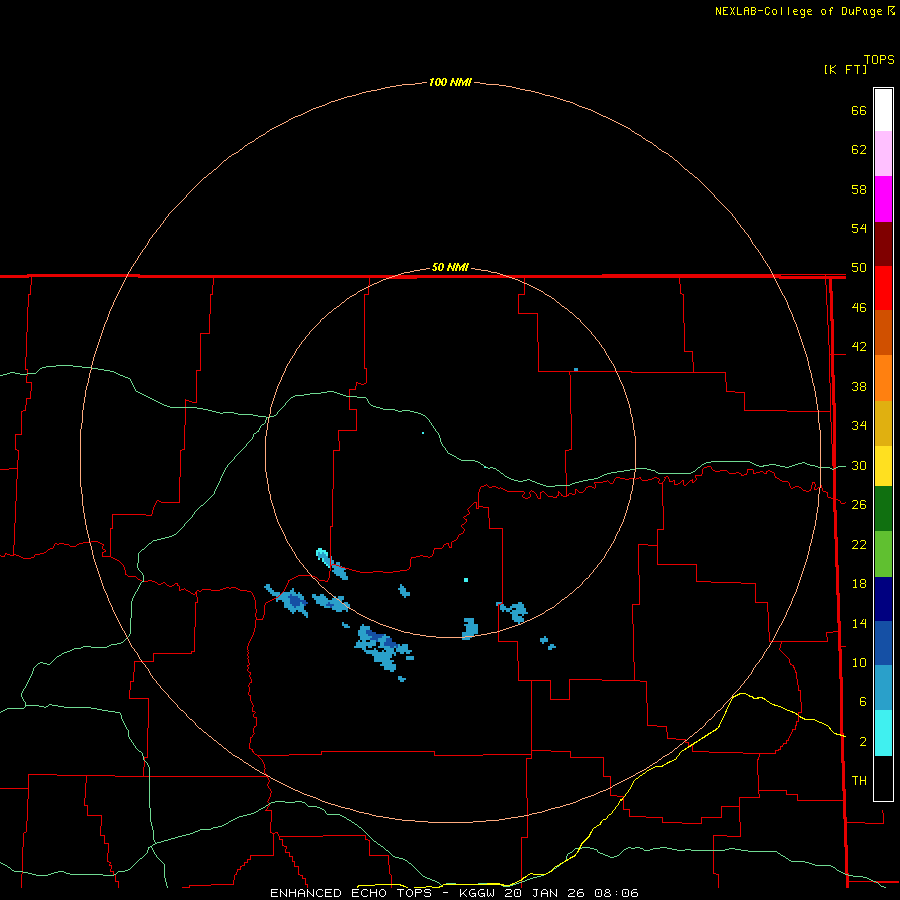The width and height of the screenshot is (900, 900).
Task: Click the 54 value on the color scale
Action: 859,228
